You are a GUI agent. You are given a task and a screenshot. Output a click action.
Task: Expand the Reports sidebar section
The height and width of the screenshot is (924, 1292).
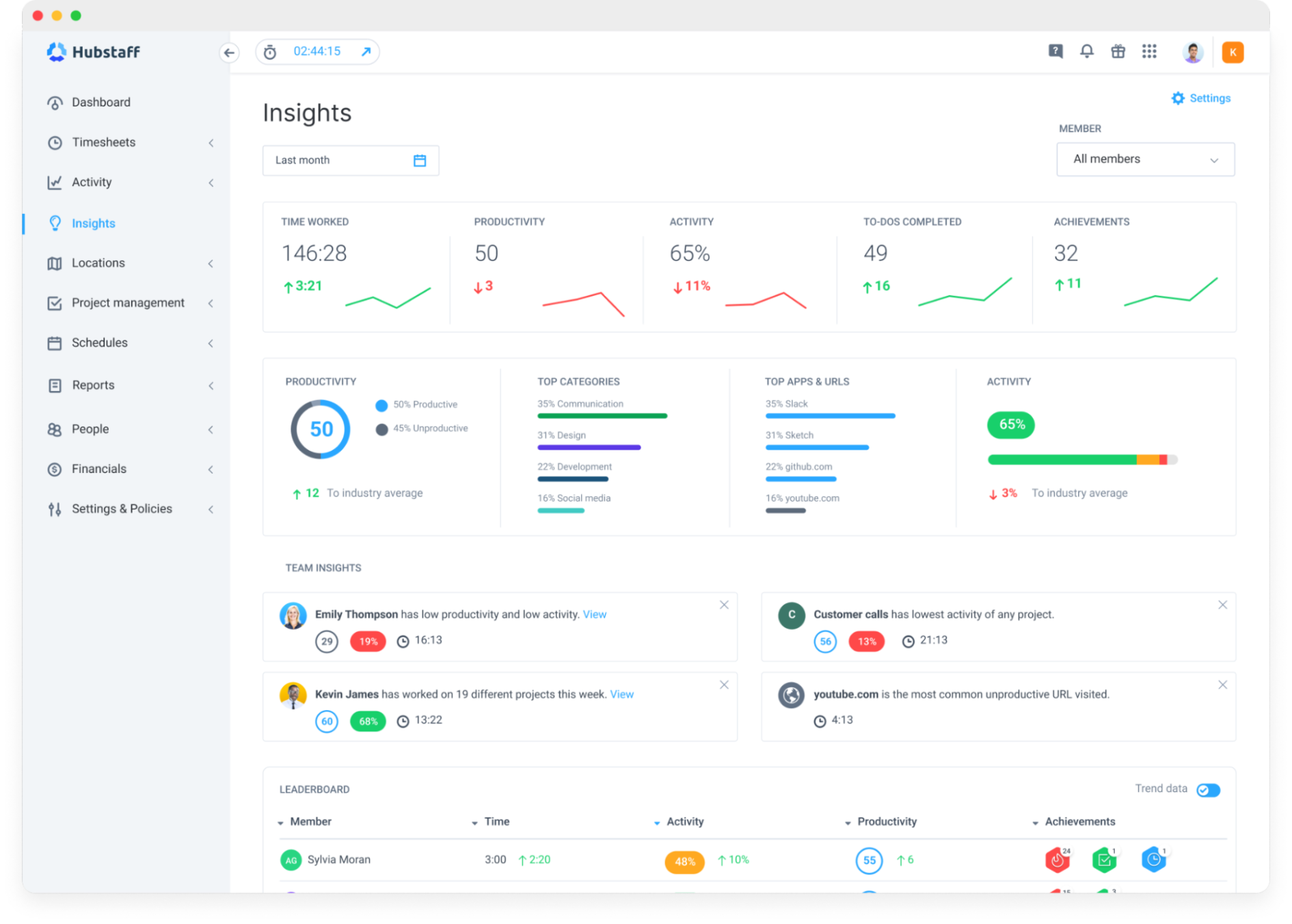(x=211, y=385)
